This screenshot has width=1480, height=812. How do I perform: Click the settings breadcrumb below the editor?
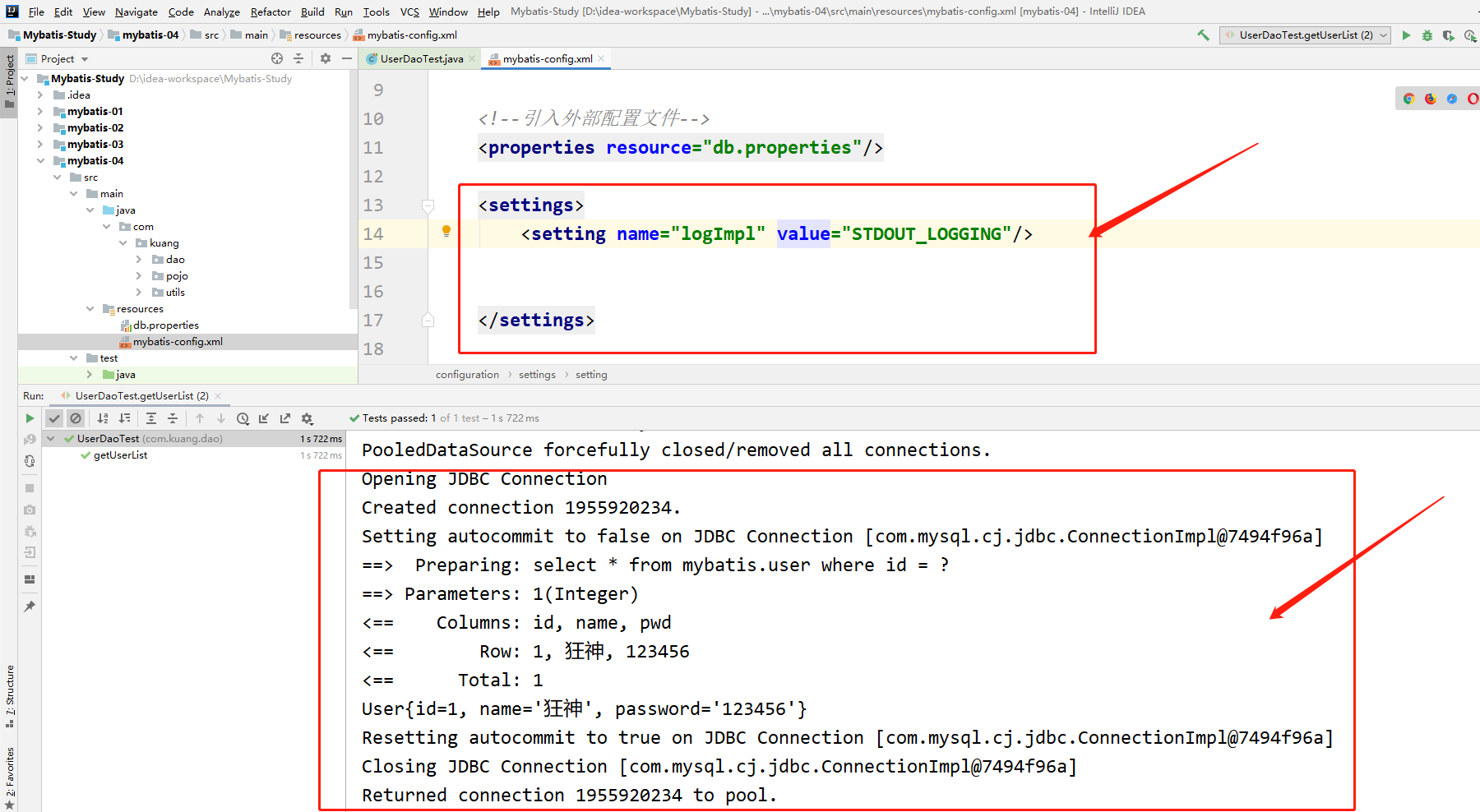[x=537, y=375]
